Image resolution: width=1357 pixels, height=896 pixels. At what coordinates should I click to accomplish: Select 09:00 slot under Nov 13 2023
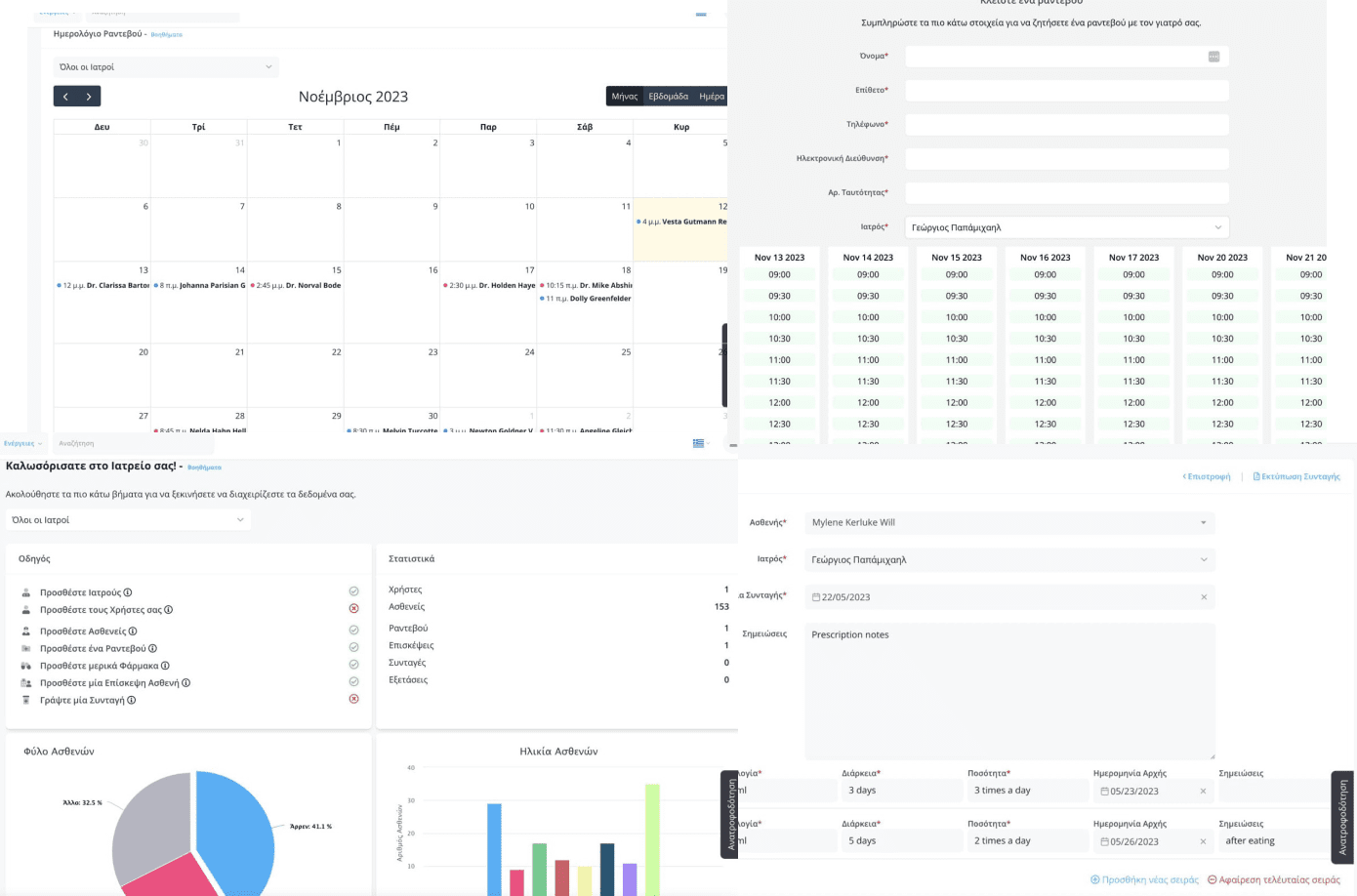(779, 275)
